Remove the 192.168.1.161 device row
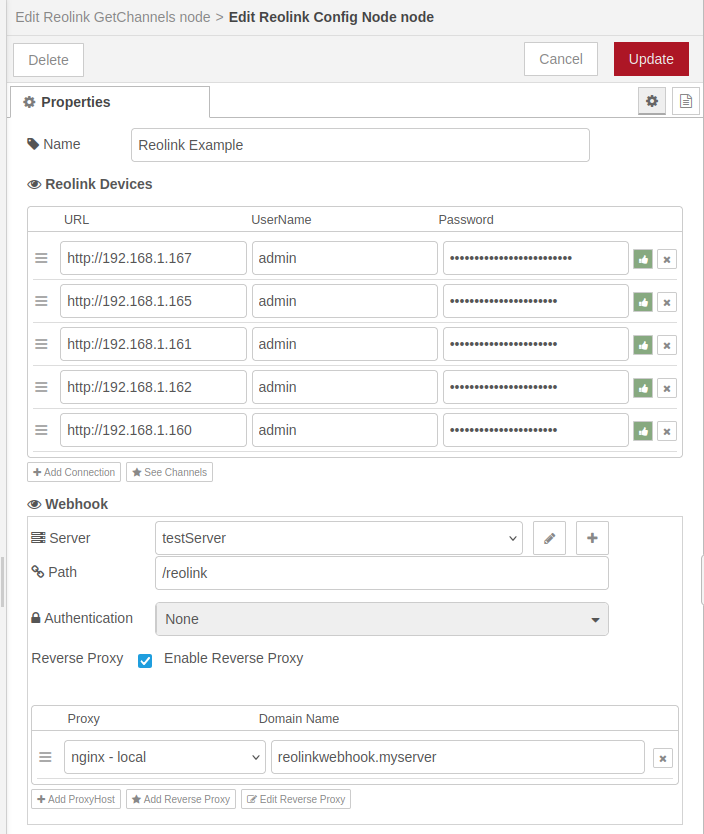 click(667, 346)
